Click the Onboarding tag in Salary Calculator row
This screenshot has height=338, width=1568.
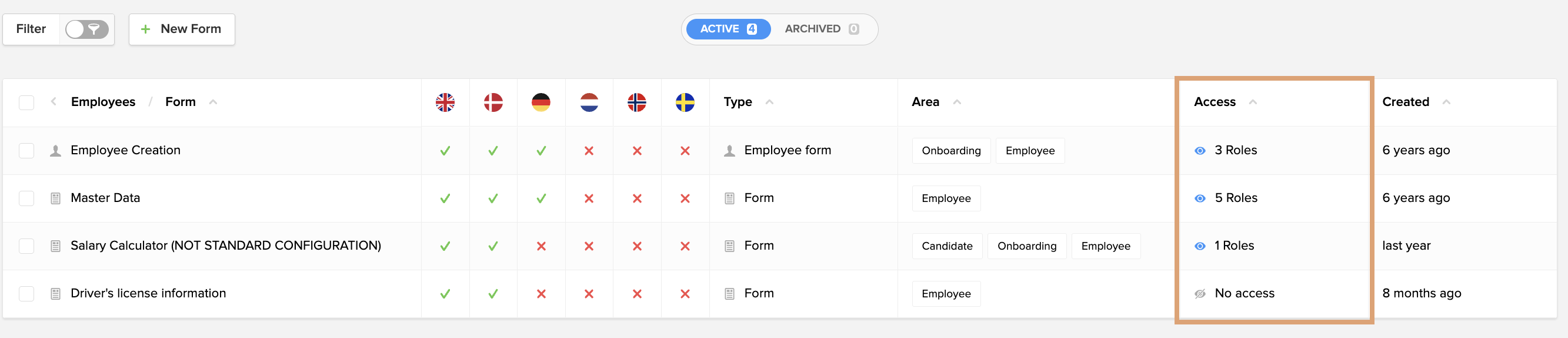pyautogui.click(x=1026, y=246)
